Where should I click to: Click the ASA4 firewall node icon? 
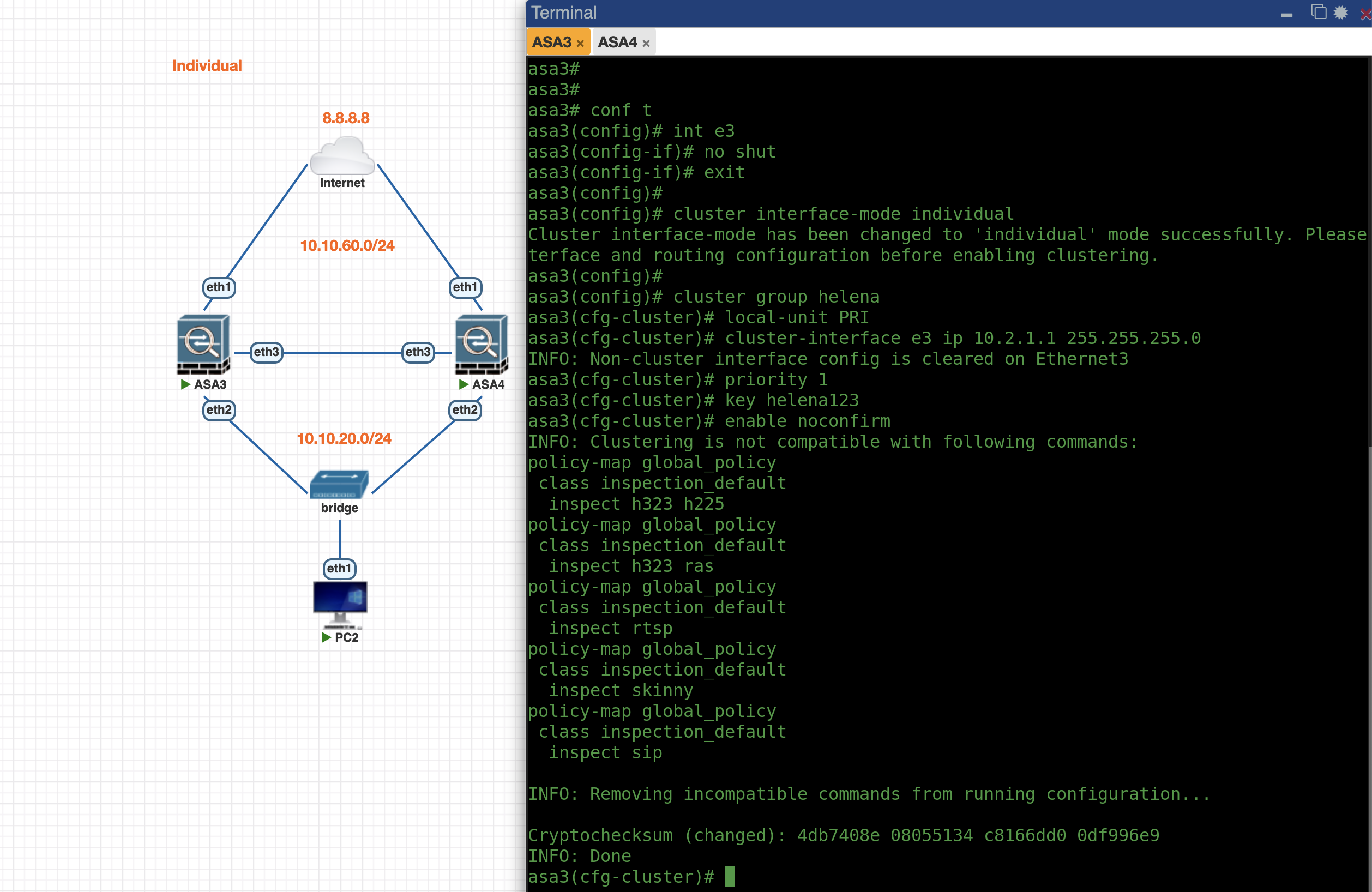point(482,344)
